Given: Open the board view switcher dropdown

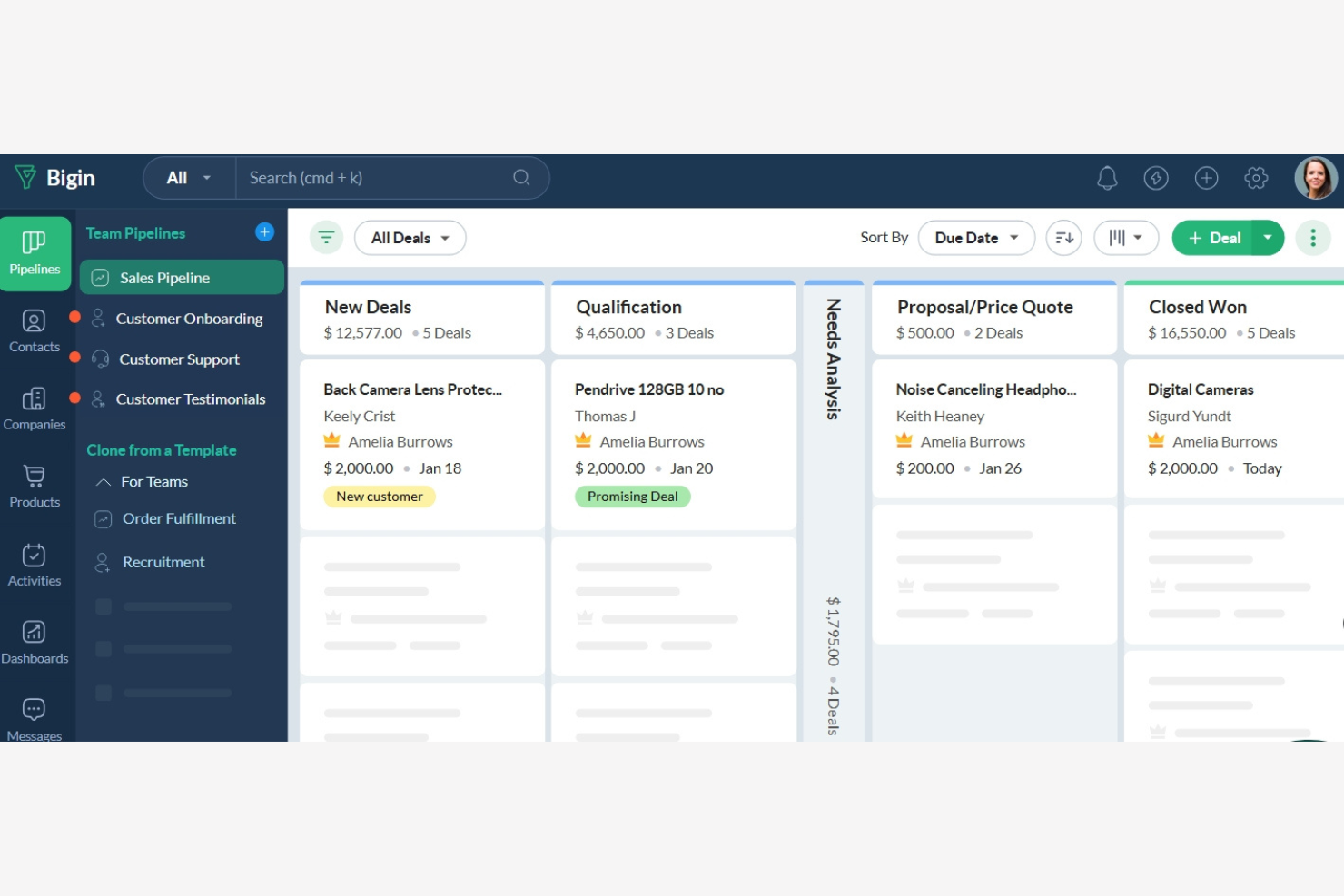Looking at the screenshot, I should (x=1126, y=238).
